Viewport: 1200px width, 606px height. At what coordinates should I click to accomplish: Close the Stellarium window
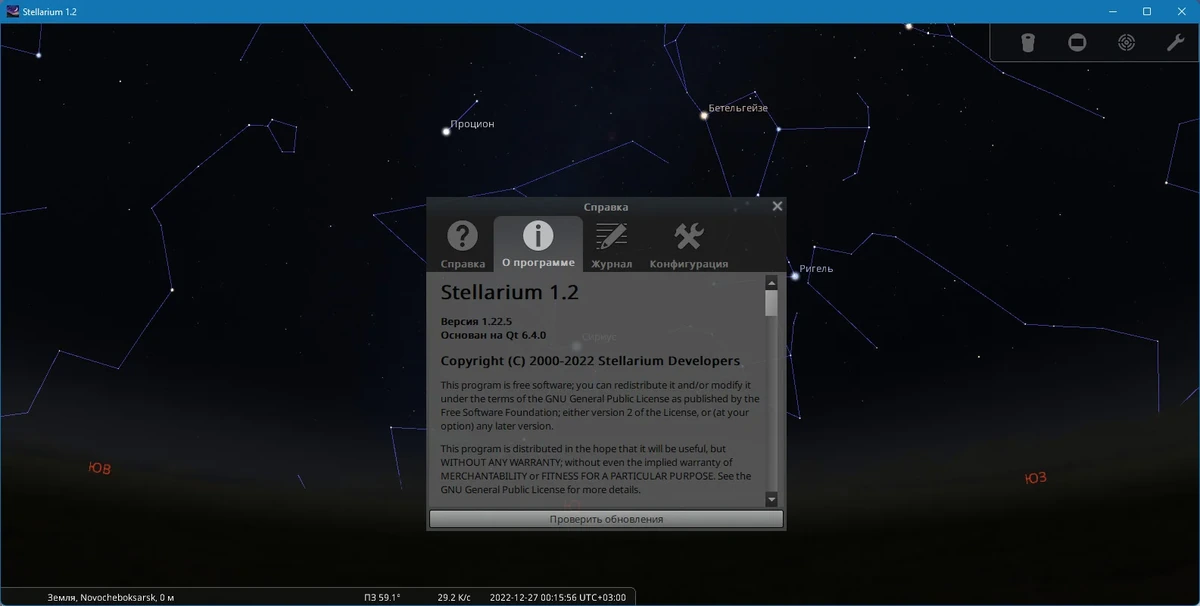coord(1181,11)
